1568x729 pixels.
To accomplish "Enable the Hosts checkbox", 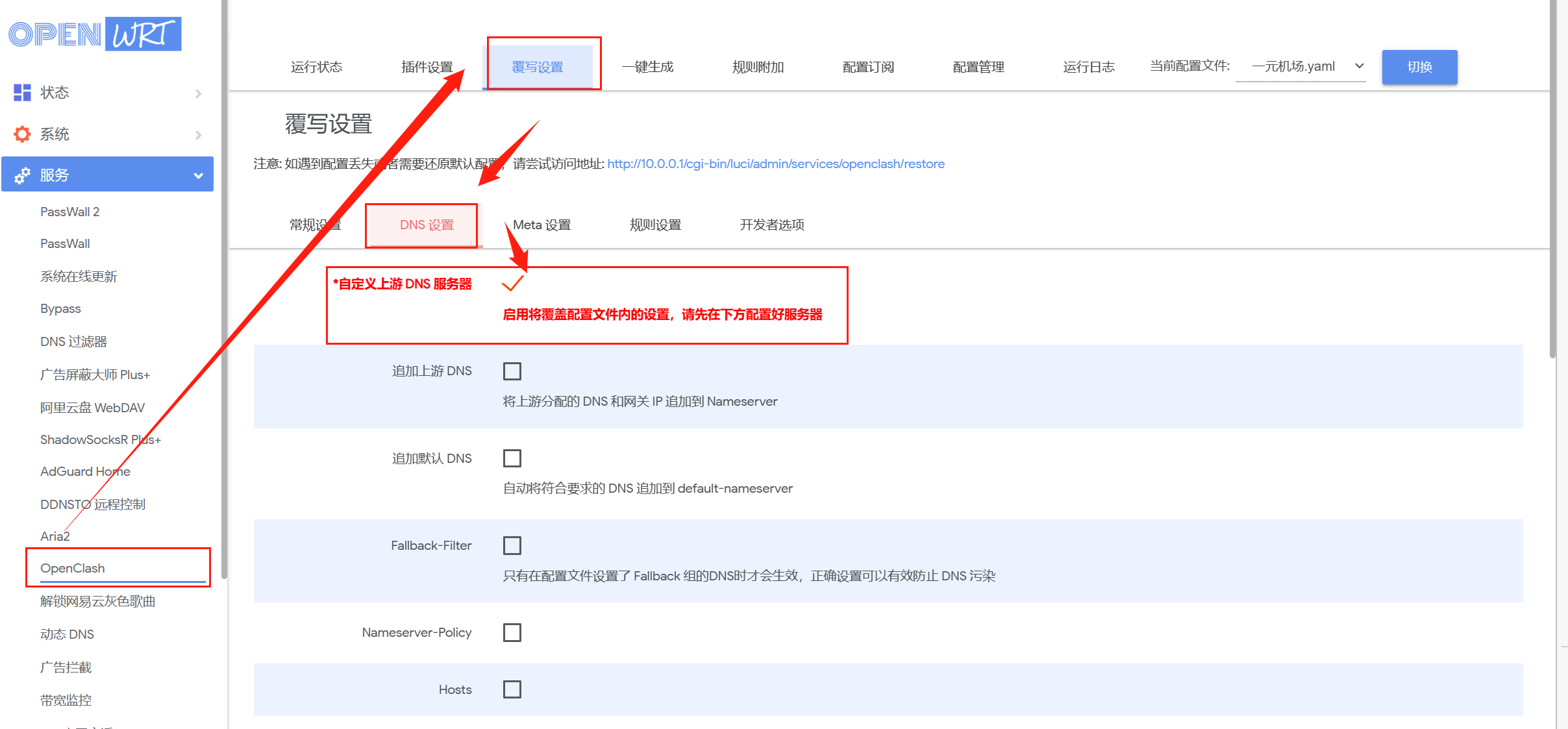I will [x=512, y=689].
